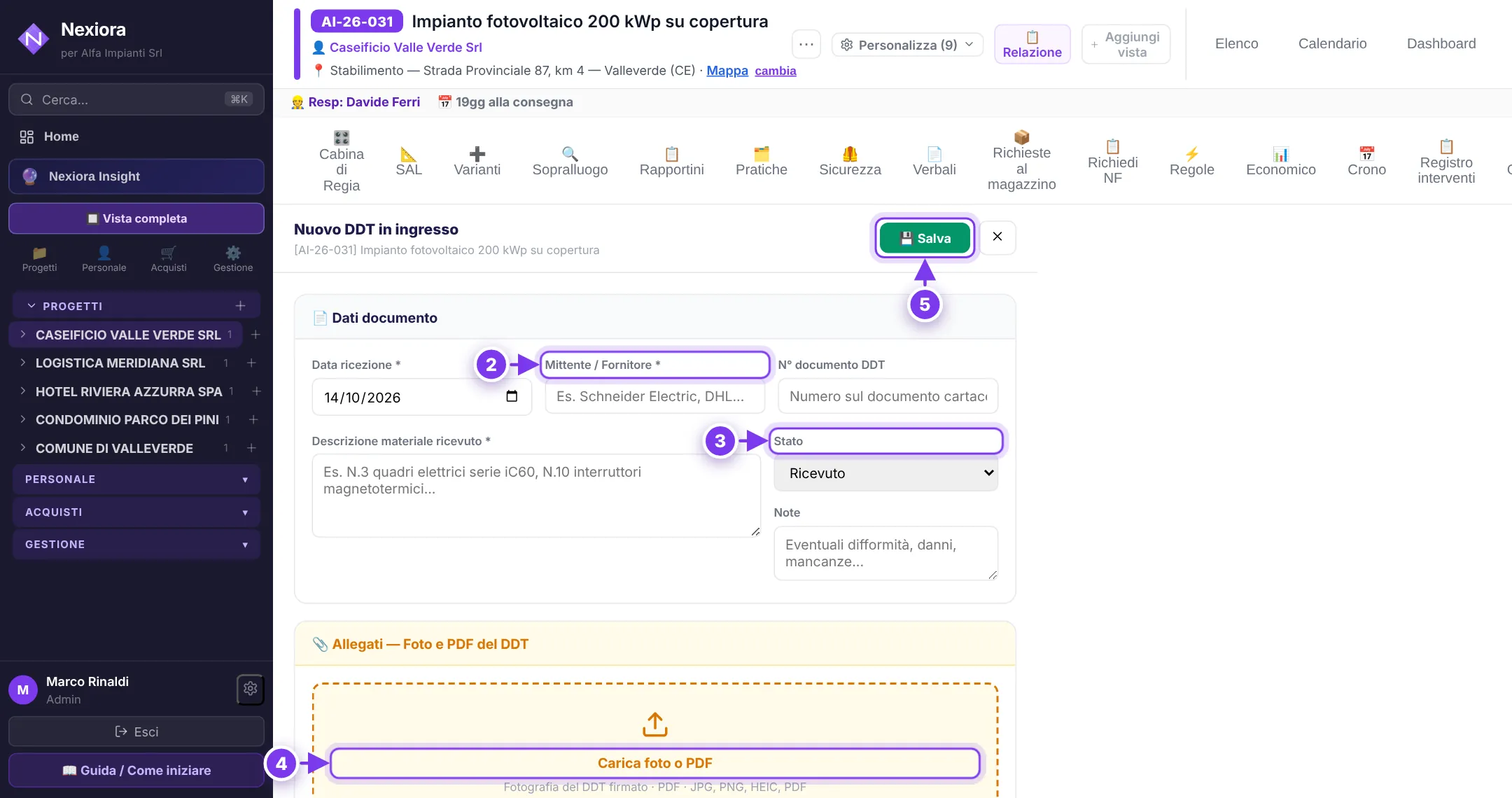Click the Cerca search field

click(x=136, y=99)
